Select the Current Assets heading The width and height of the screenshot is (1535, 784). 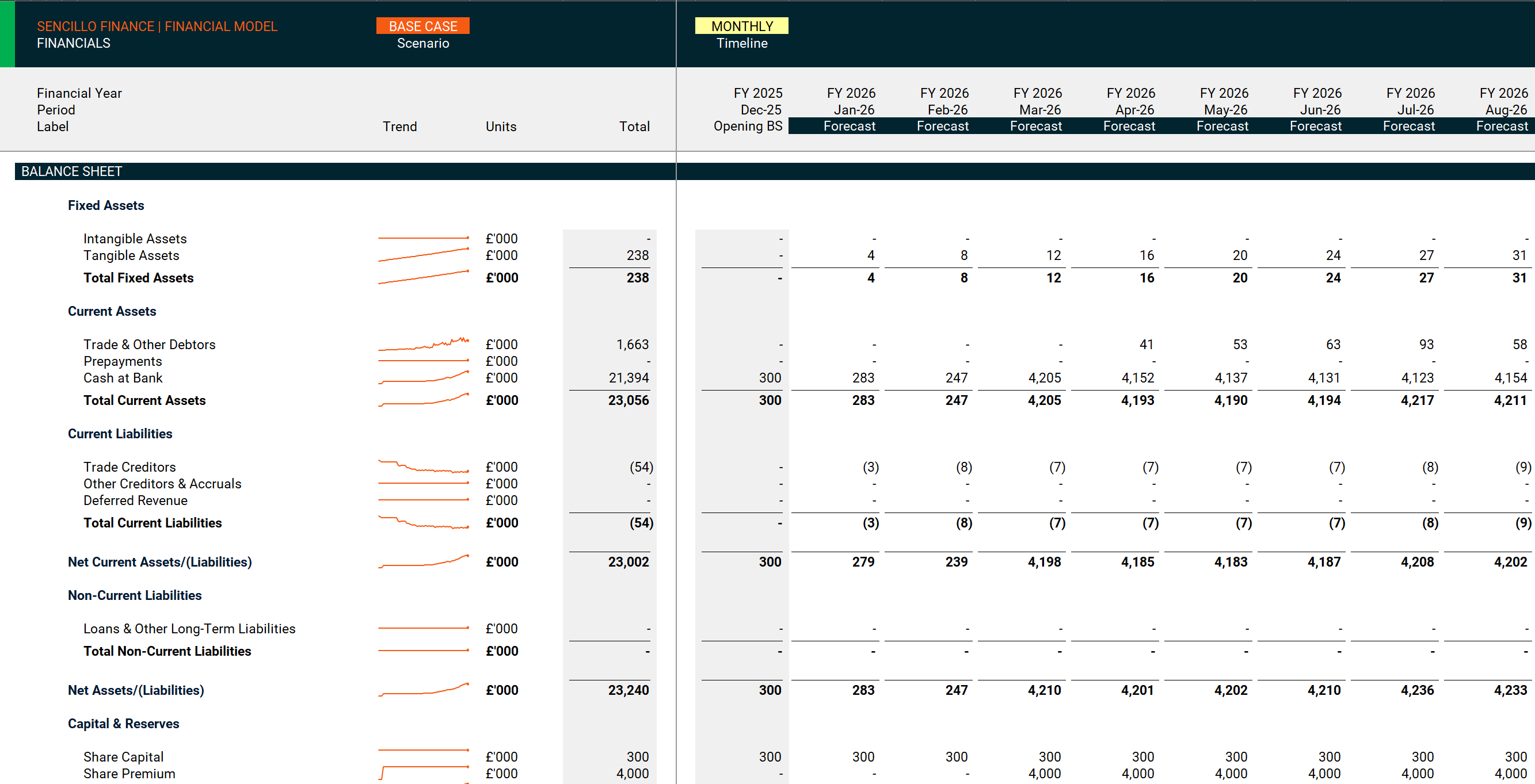tap(112, 312)
